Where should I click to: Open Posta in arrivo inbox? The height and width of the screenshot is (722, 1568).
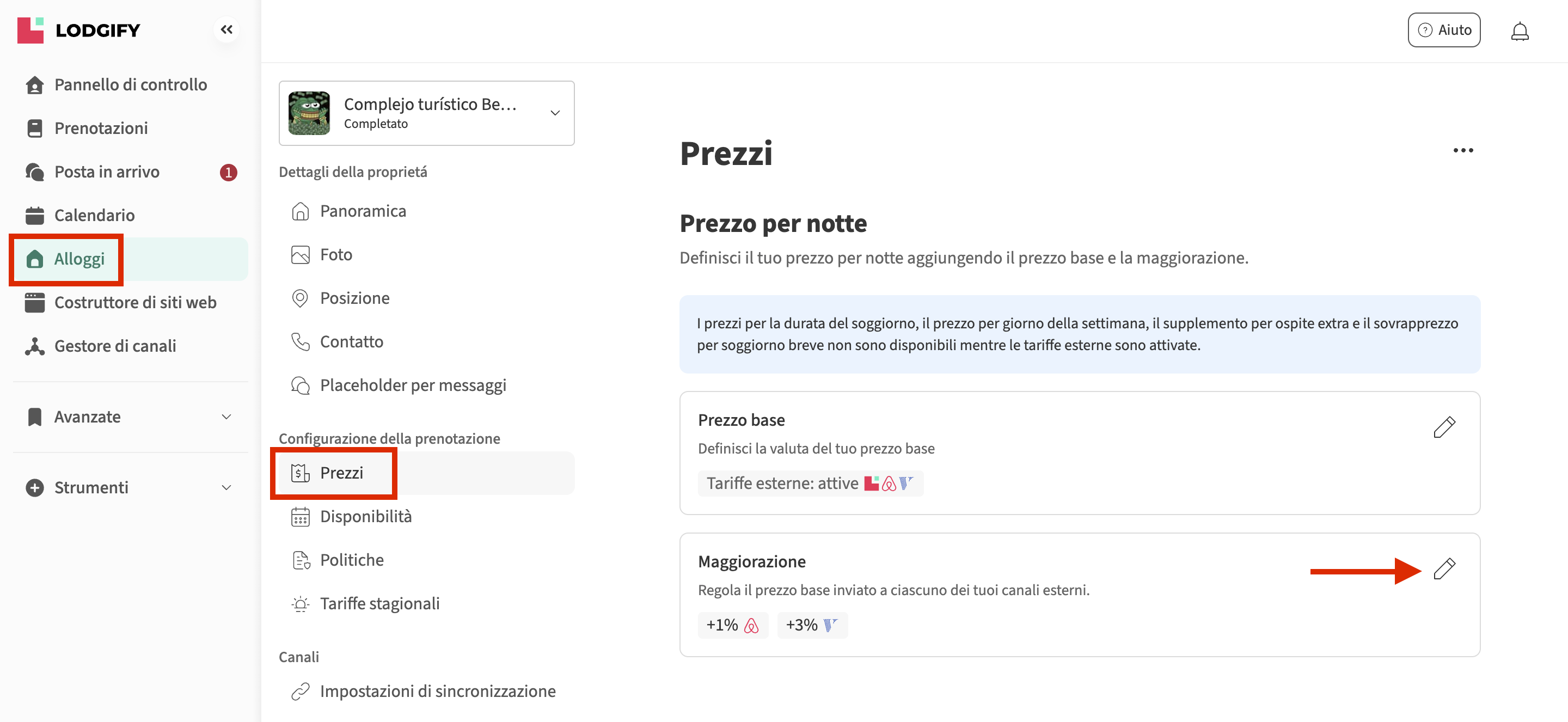coord(107,172)
